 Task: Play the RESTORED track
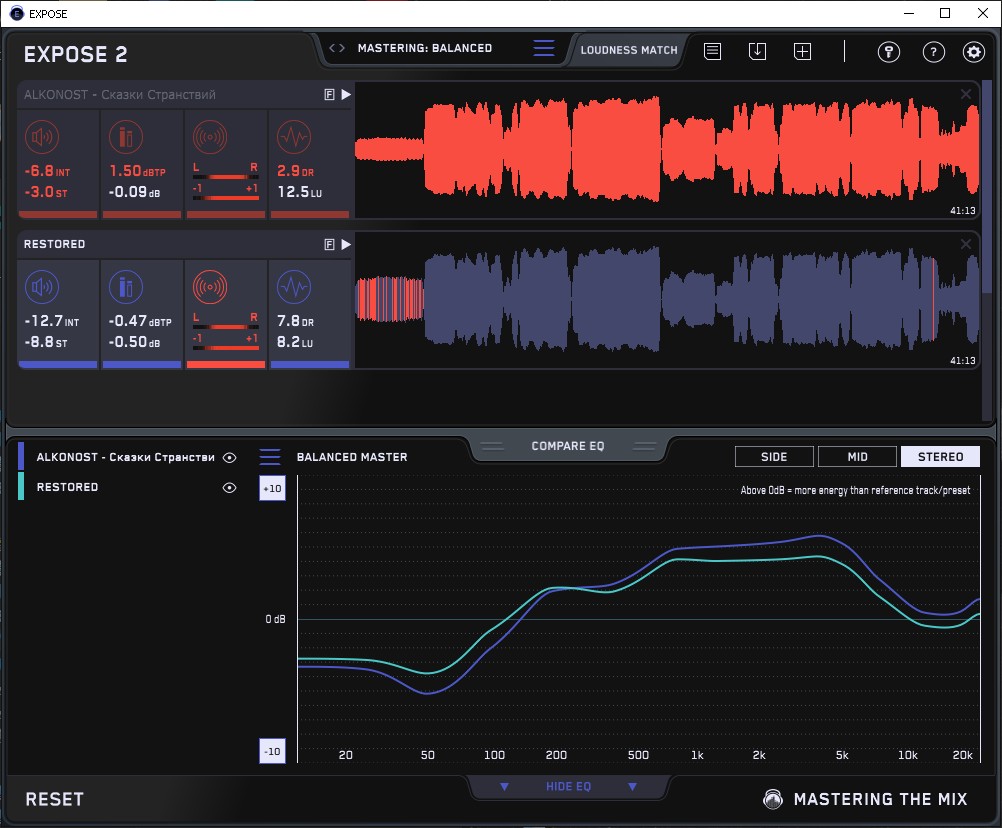(x=346, y=244)
